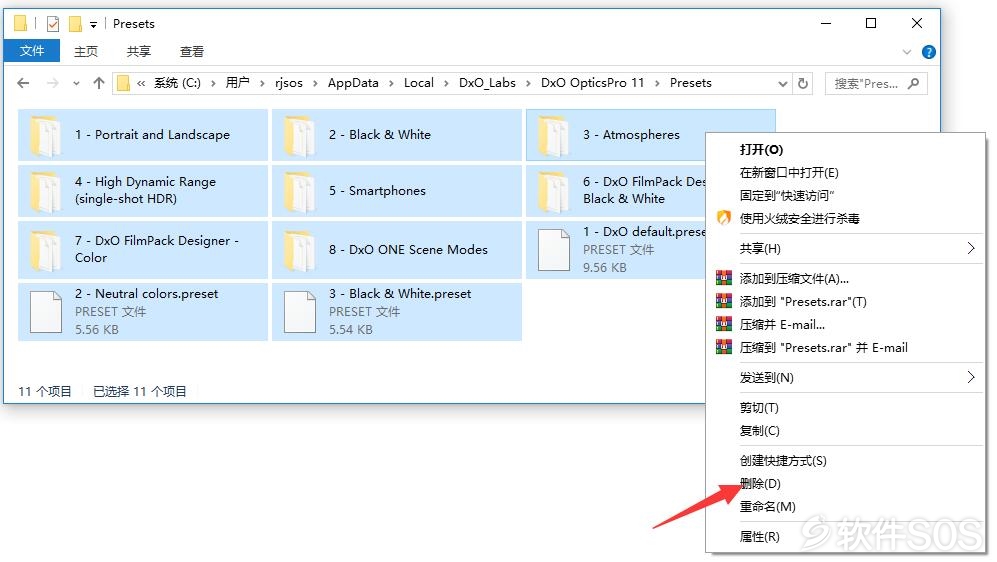997x562 pixels.
Task: Go up one folder level arrow
Action: [99, 83]
